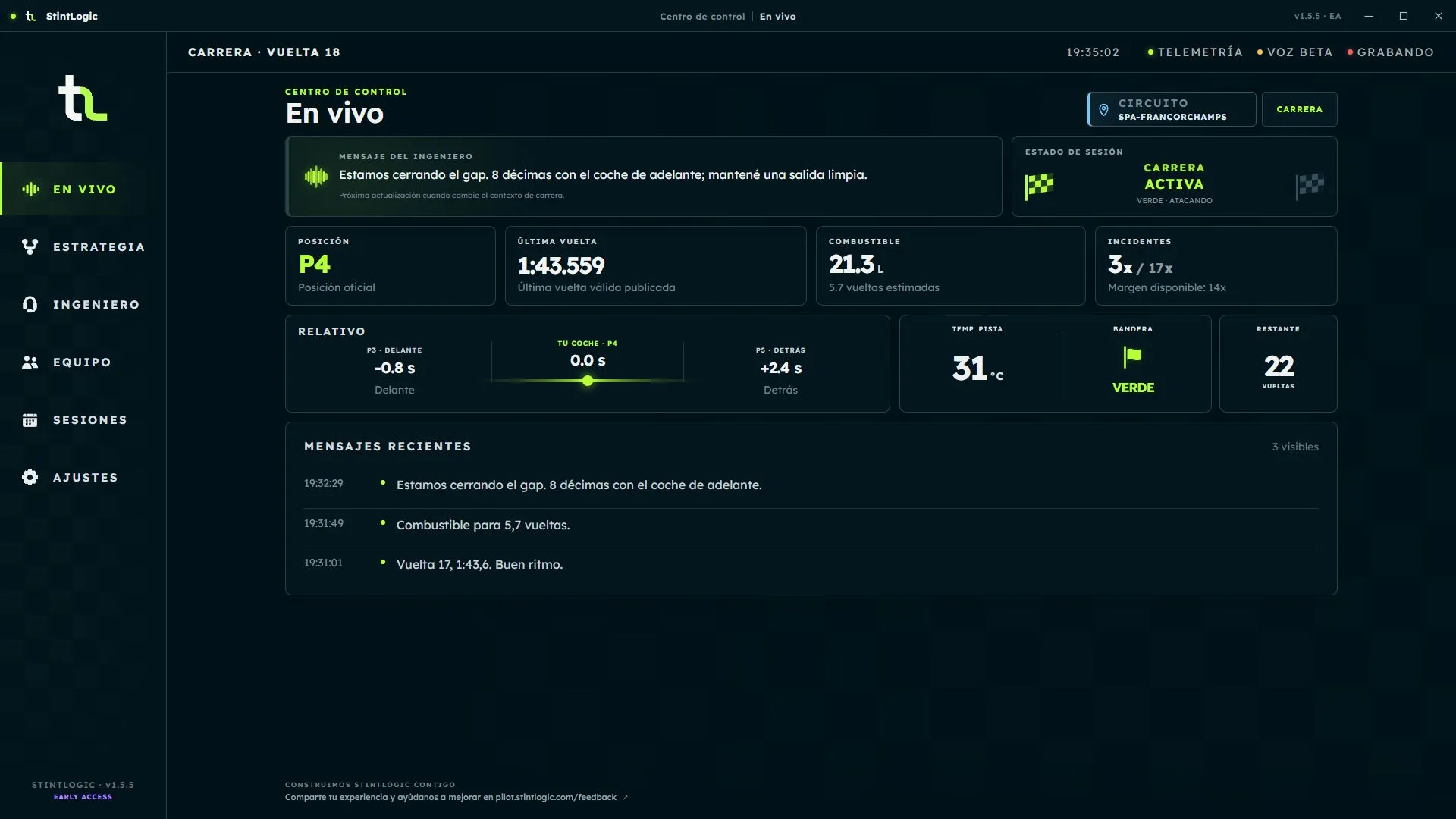Screen dimensions: 1456x819
Task: Click the -0.8 s gap ahead
Action: pos(394,368)
